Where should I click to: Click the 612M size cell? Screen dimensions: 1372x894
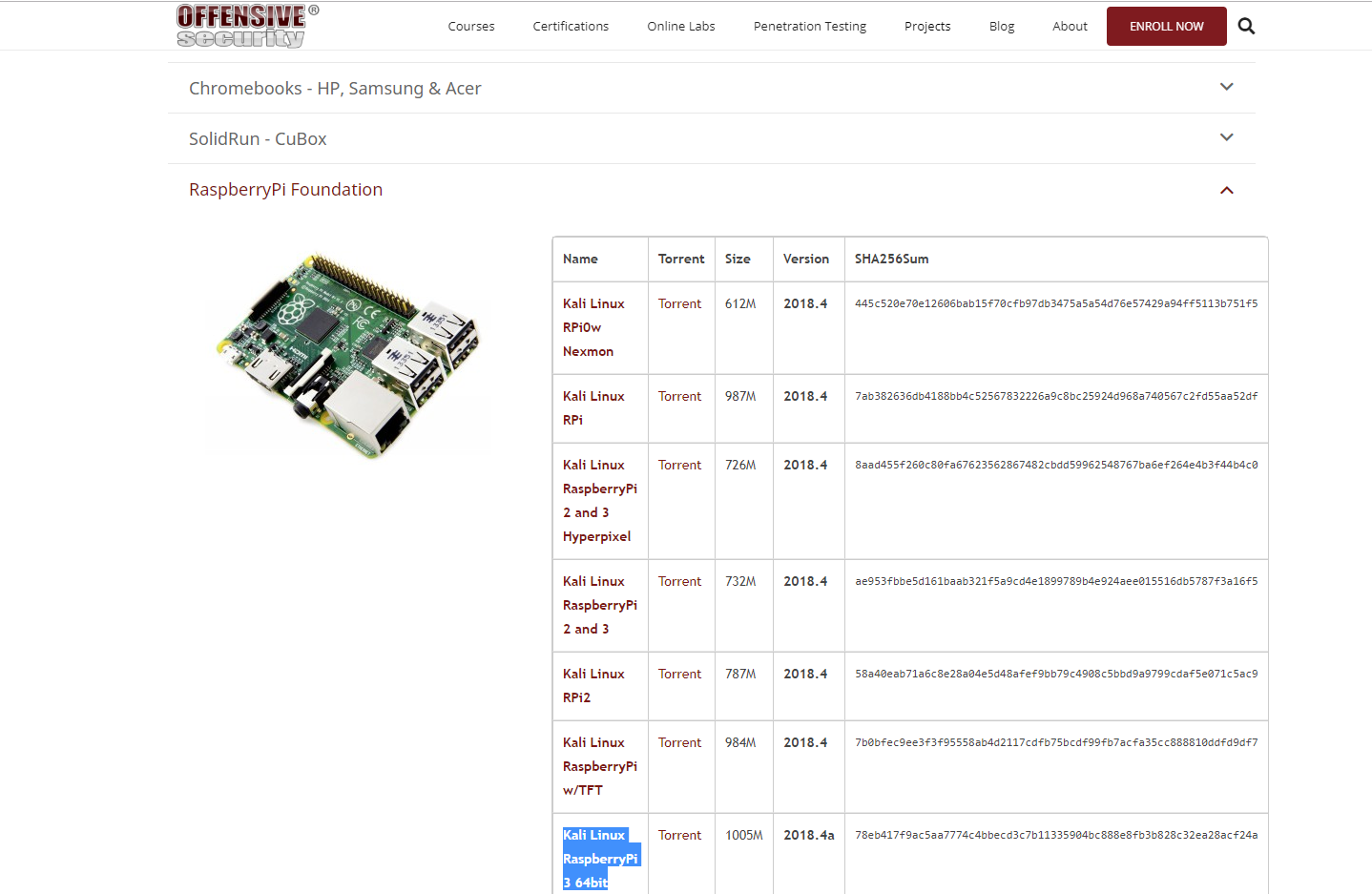[x=740, y=303]
